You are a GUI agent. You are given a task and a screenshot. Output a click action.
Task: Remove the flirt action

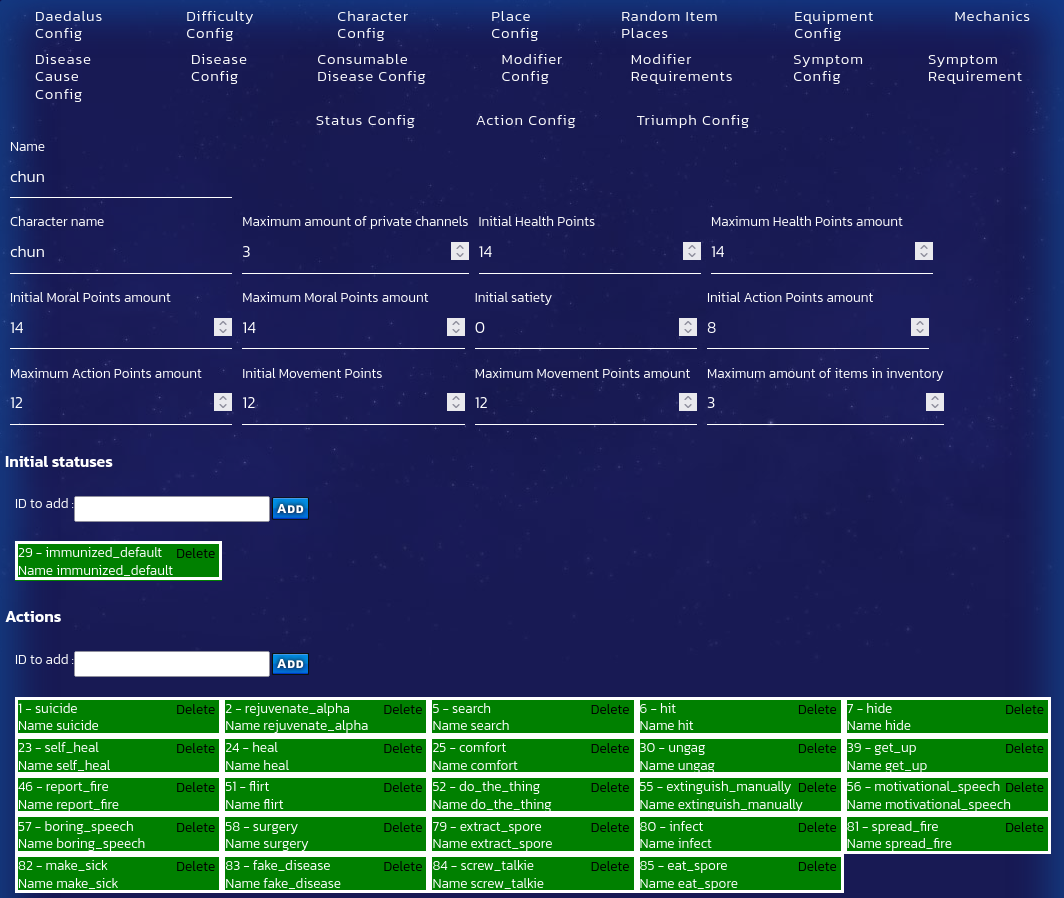click(x=402, y=788)
